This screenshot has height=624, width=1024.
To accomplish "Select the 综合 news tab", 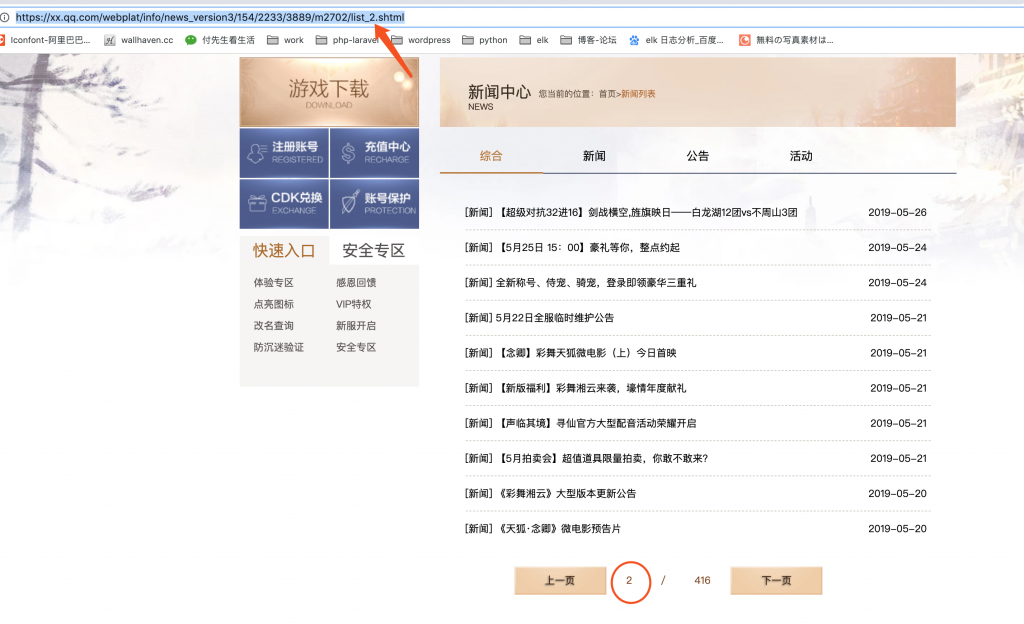I will pos(491,156).
